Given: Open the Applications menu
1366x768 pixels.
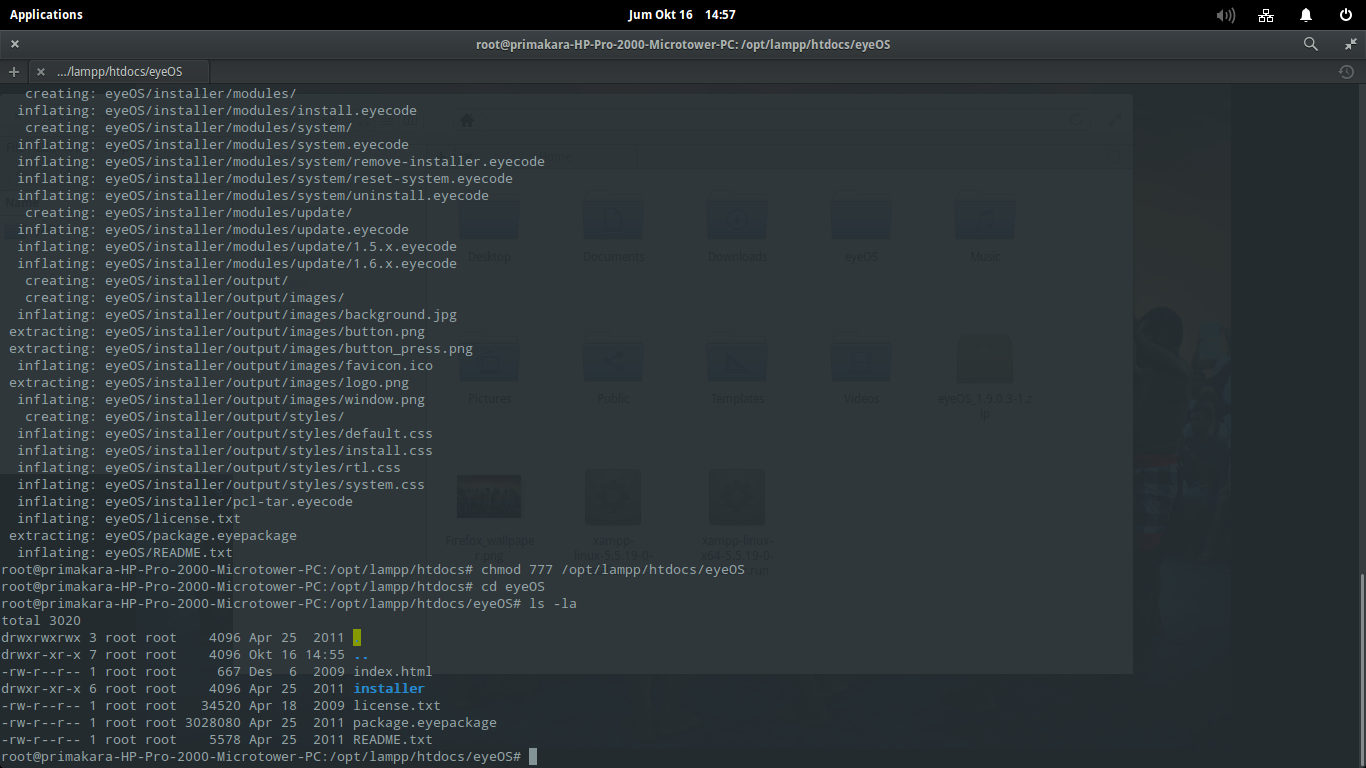Looking at the screenshot, I should [46, 14].
